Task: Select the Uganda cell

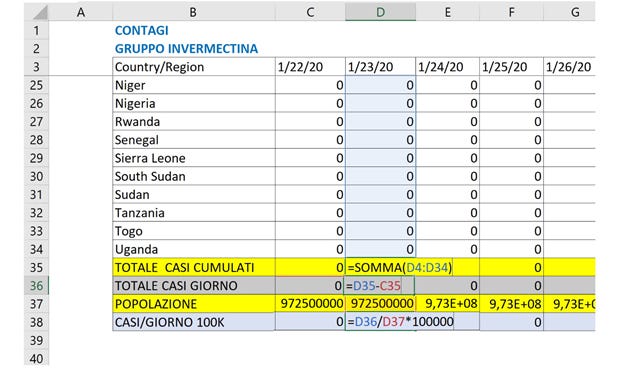Action: click(x=194, y=249)
